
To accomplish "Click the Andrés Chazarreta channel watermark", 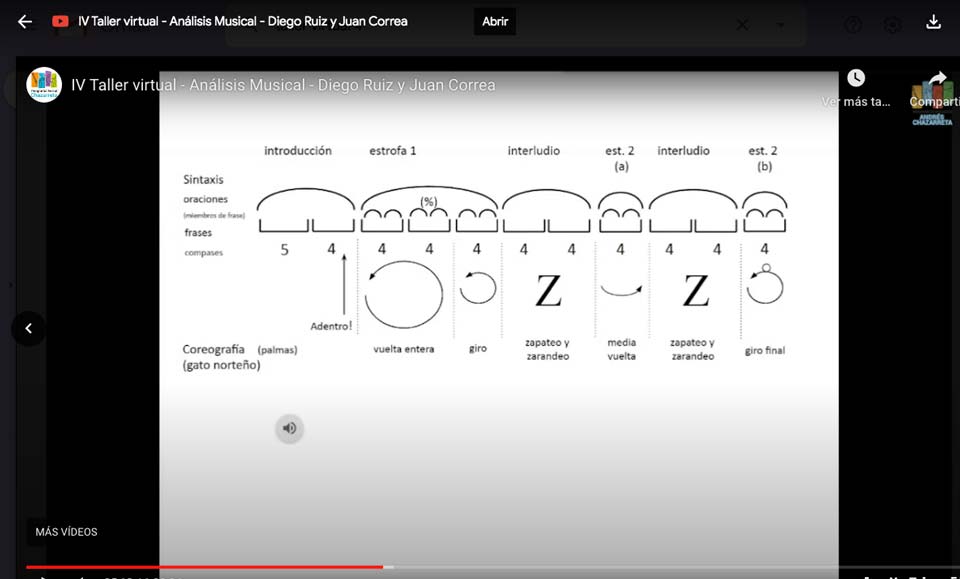I will [x=932, y=108].
